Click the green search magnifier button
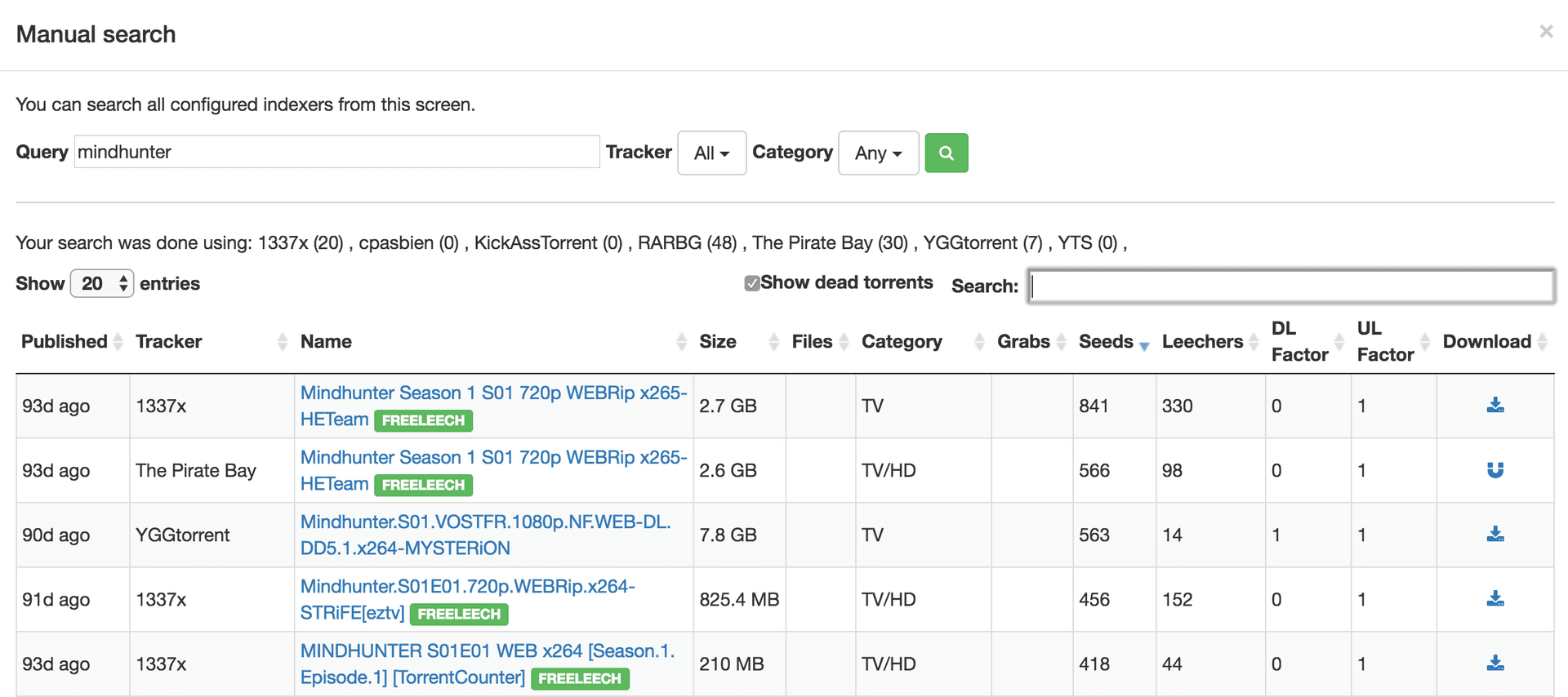This screenshot has height=697, width=1568. pyautogui.click(x=946, y=153)
